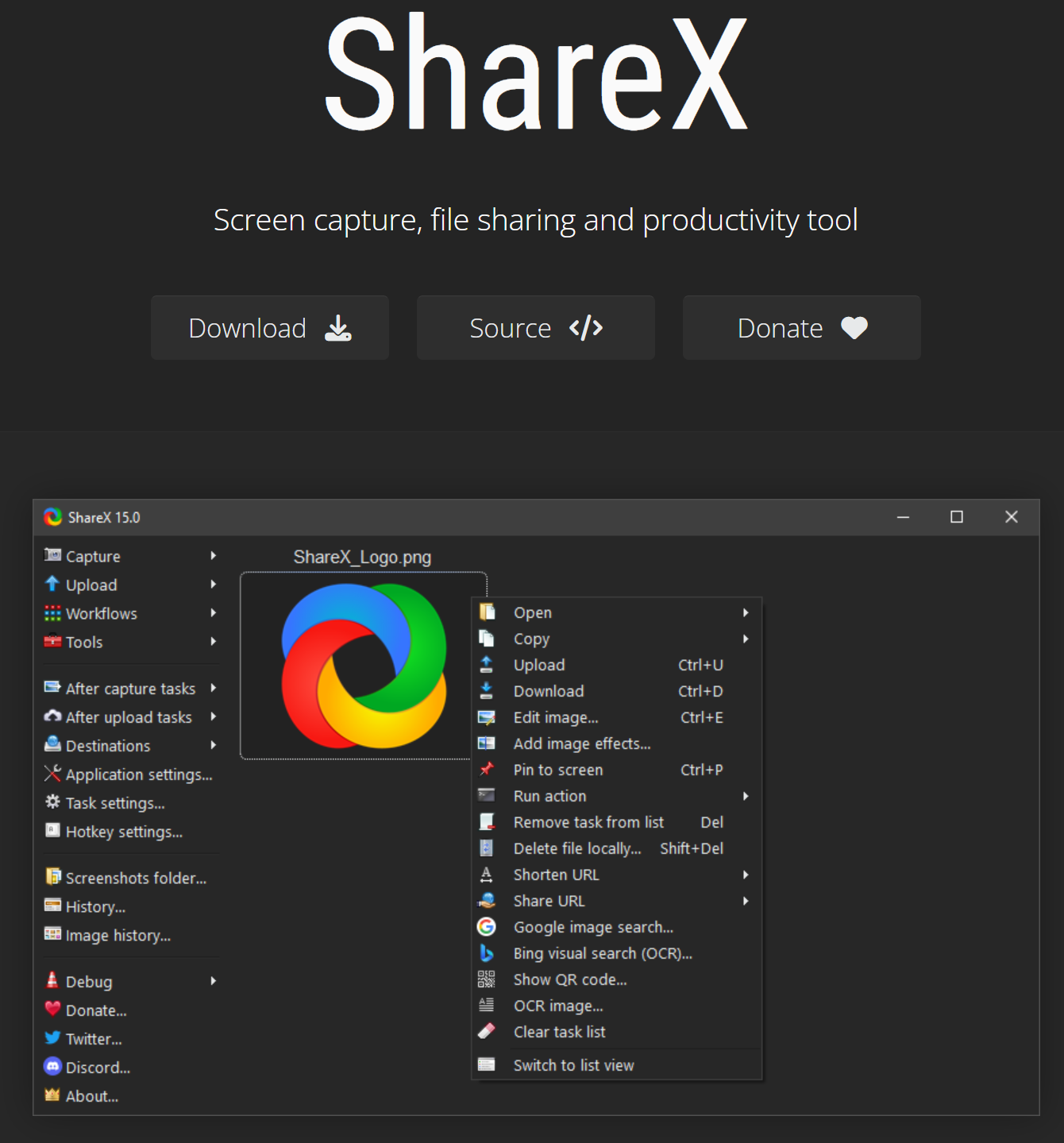Screen dimensions: 1064x1143
Task: Click the Destinations icon
Action: point(52,744)
